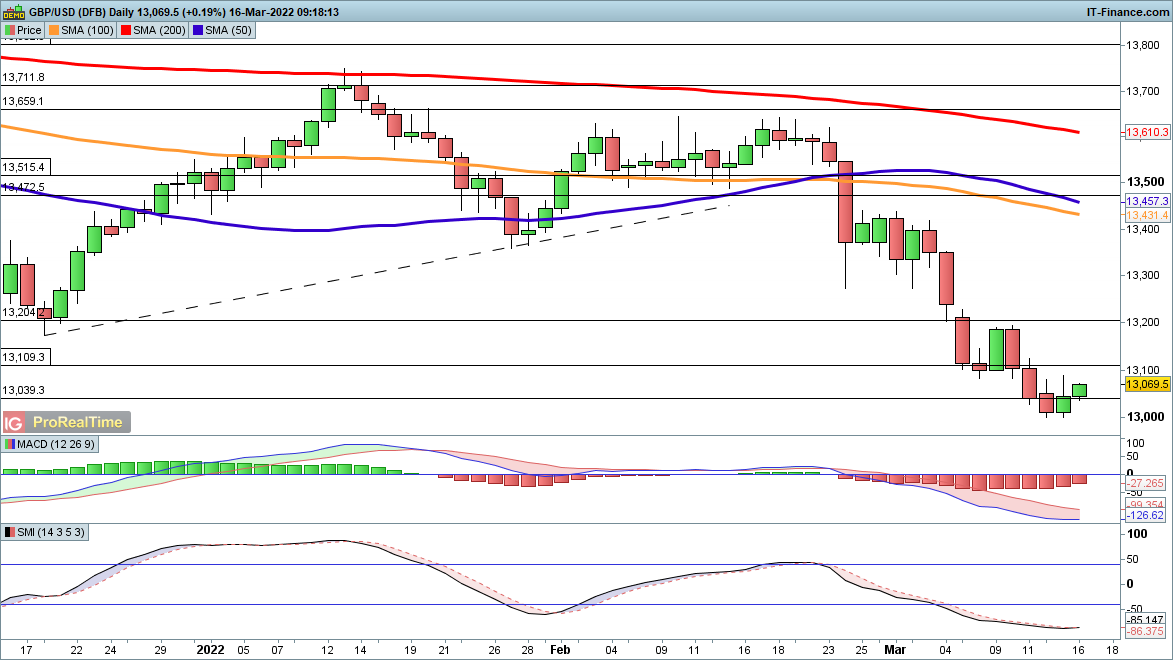1173x660 pixels.
Task: Click the SMI indicator icon beside its label
Action: click(10, 533)
